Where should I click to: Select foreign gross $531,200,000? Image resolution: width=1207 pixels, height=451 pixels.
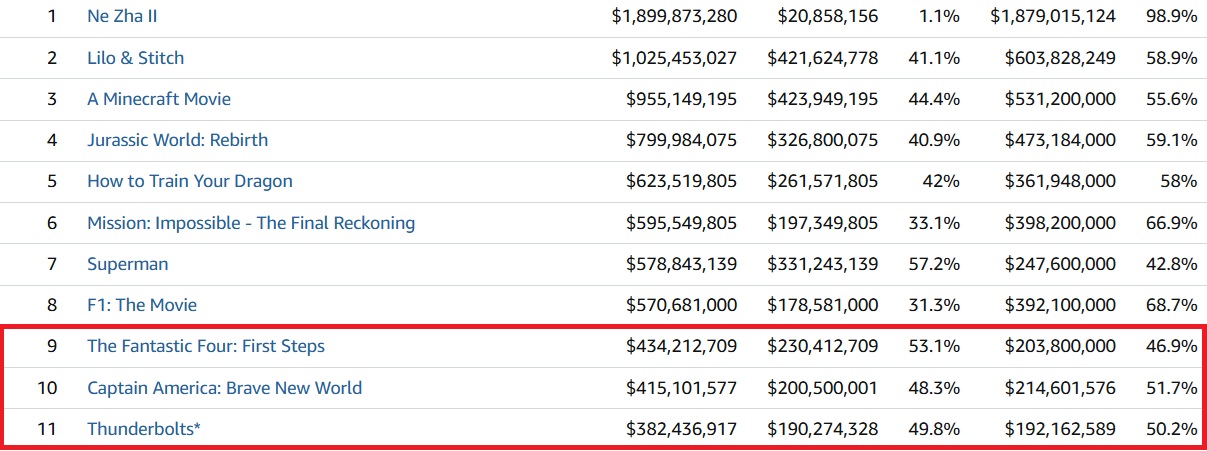(1060, 99)
